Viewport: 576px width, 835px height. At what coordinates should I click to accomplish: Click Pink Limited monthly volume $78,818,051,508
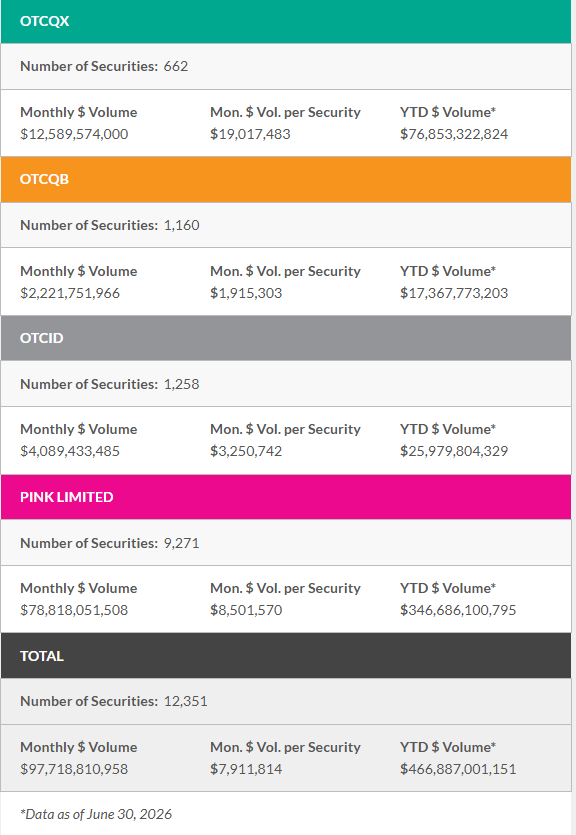coord(74,610)
